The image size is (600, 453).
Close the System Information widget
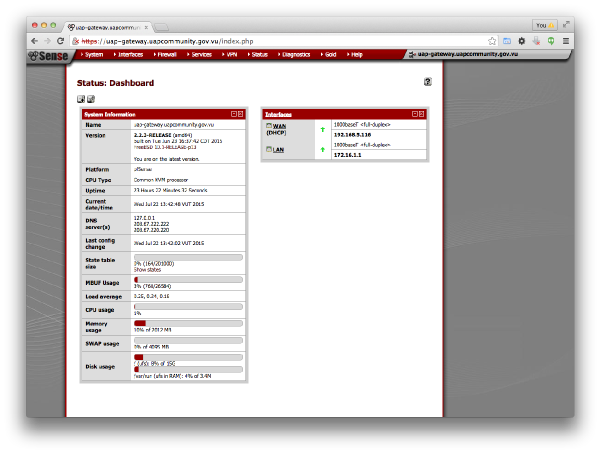[x=240, y=114]
